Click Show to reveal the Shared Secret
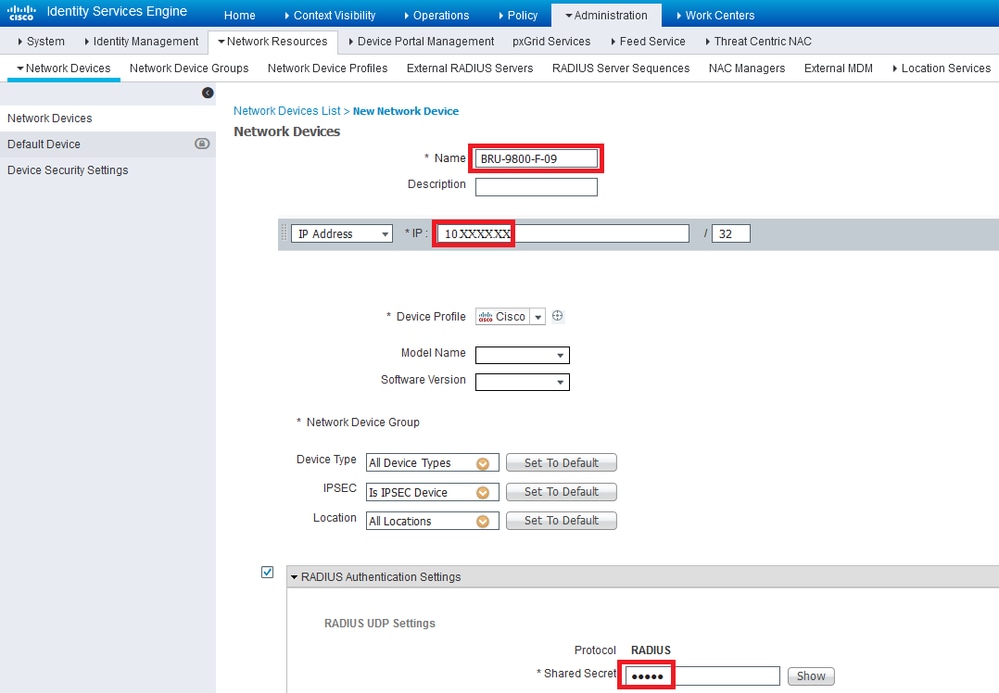Viewport: 999px width, 693px height. click(810, 676)
